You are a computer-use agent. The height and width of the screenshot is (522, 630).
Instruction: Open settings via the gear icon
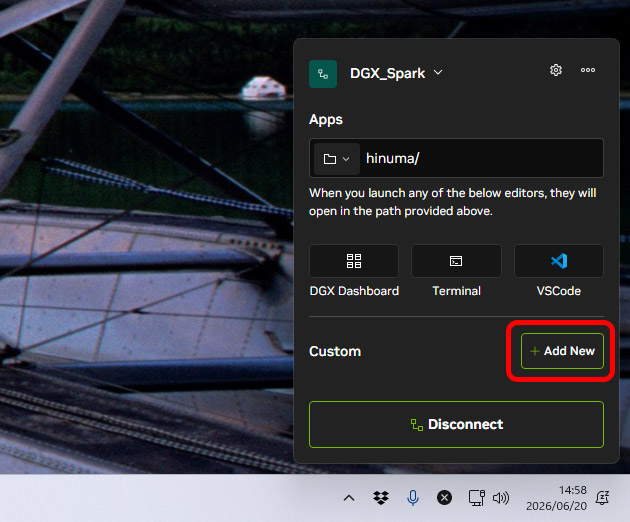tap(556, 70)
